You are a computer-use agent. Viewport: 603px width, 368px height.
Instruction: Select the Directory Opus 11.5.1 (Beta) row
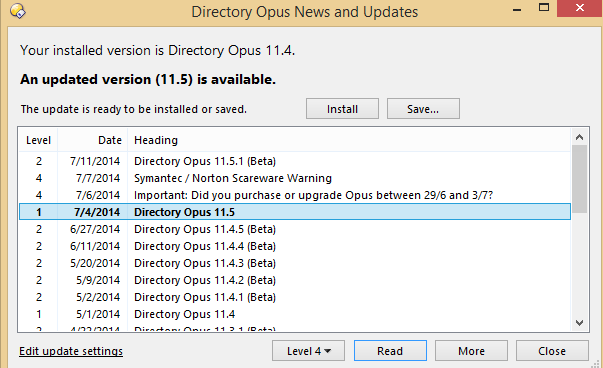(x=295, y=161)
